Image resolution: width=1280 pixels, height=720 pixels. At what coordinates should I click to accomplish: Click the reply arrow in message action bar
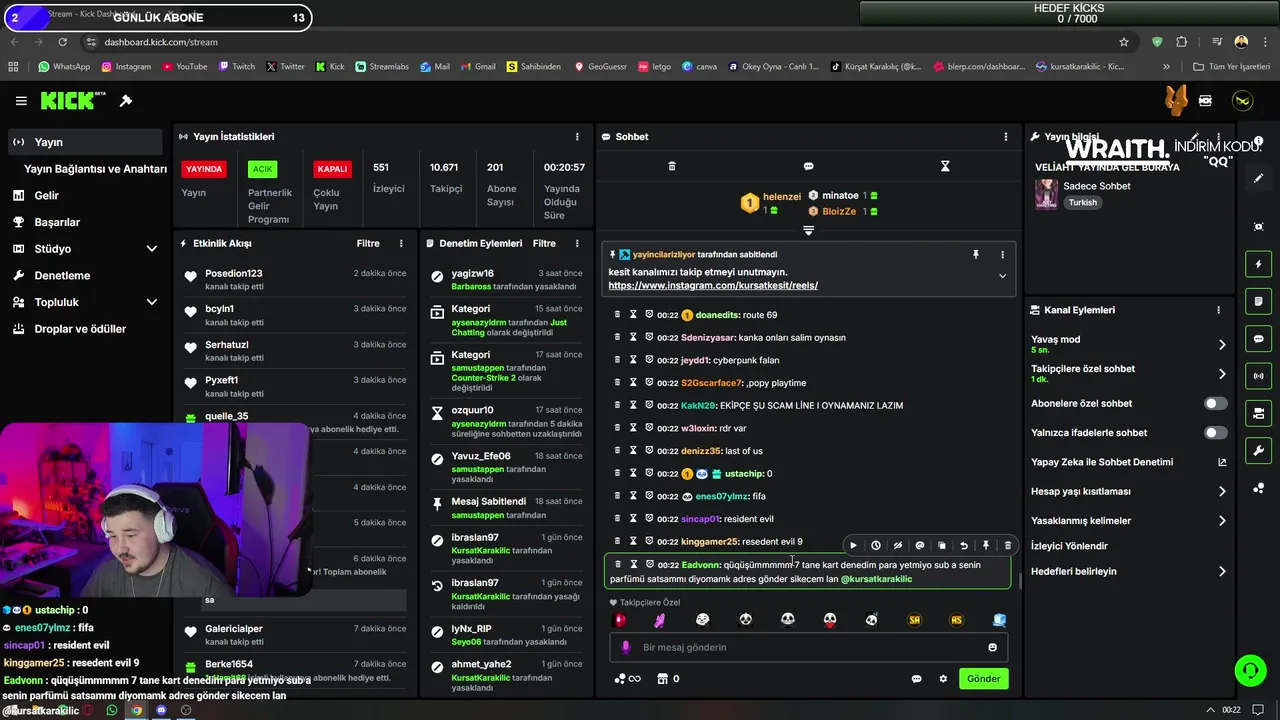point(964,546)
